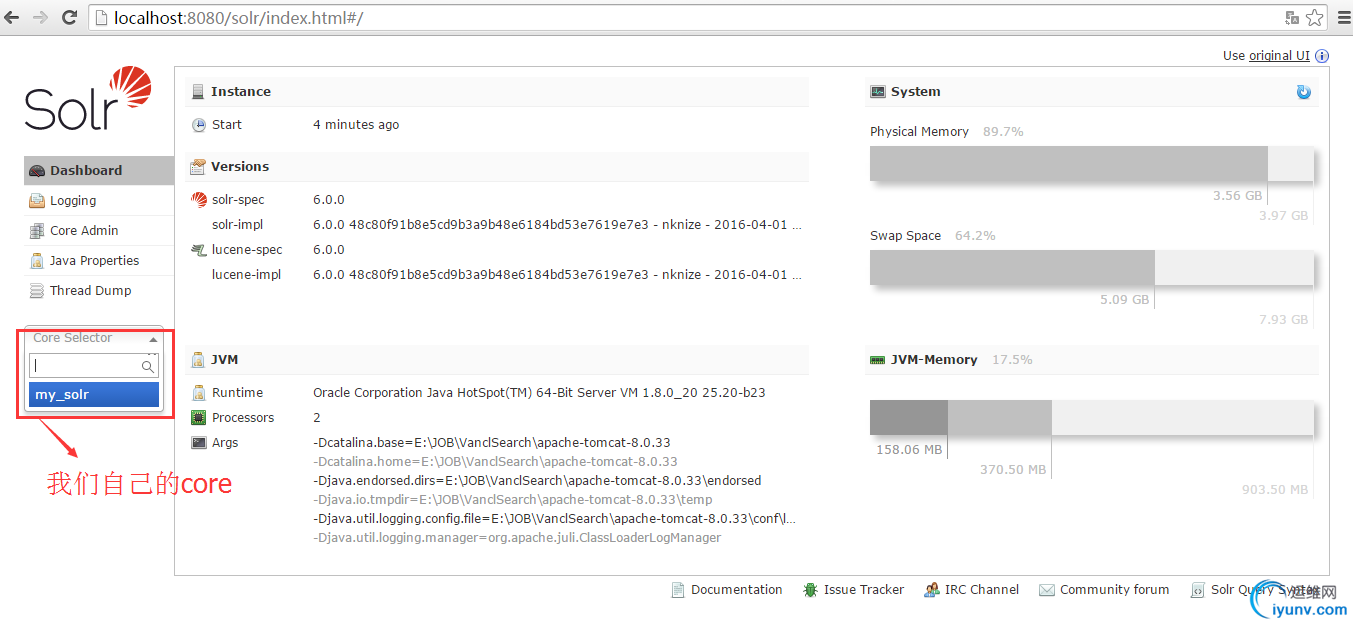Click the 370.50 MB JVM memory value
Image resolution: width=1353 pixels, height=626 pixels.
[1013, 470]
